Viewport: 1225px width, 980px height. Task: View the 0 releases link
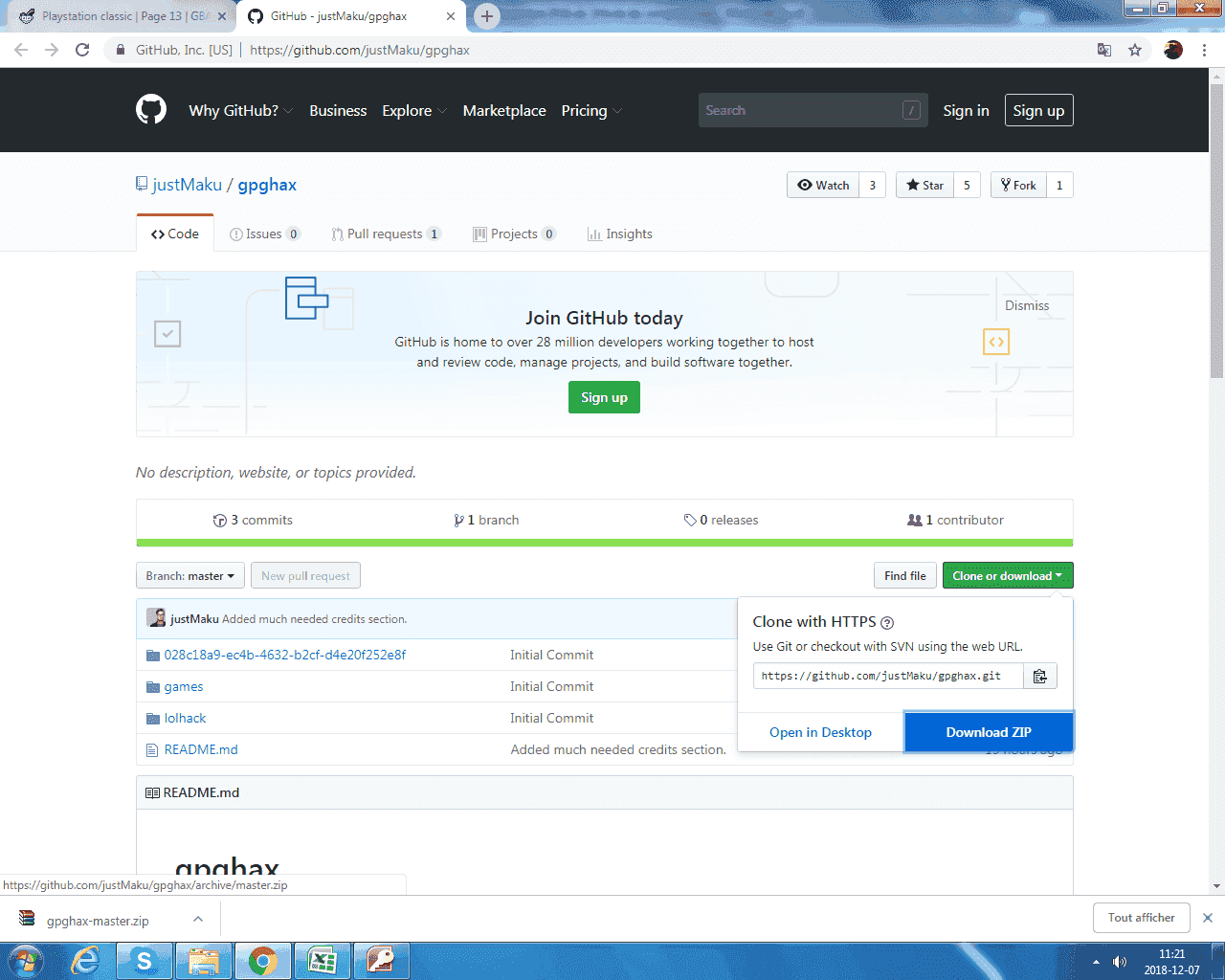coord(721,521)
